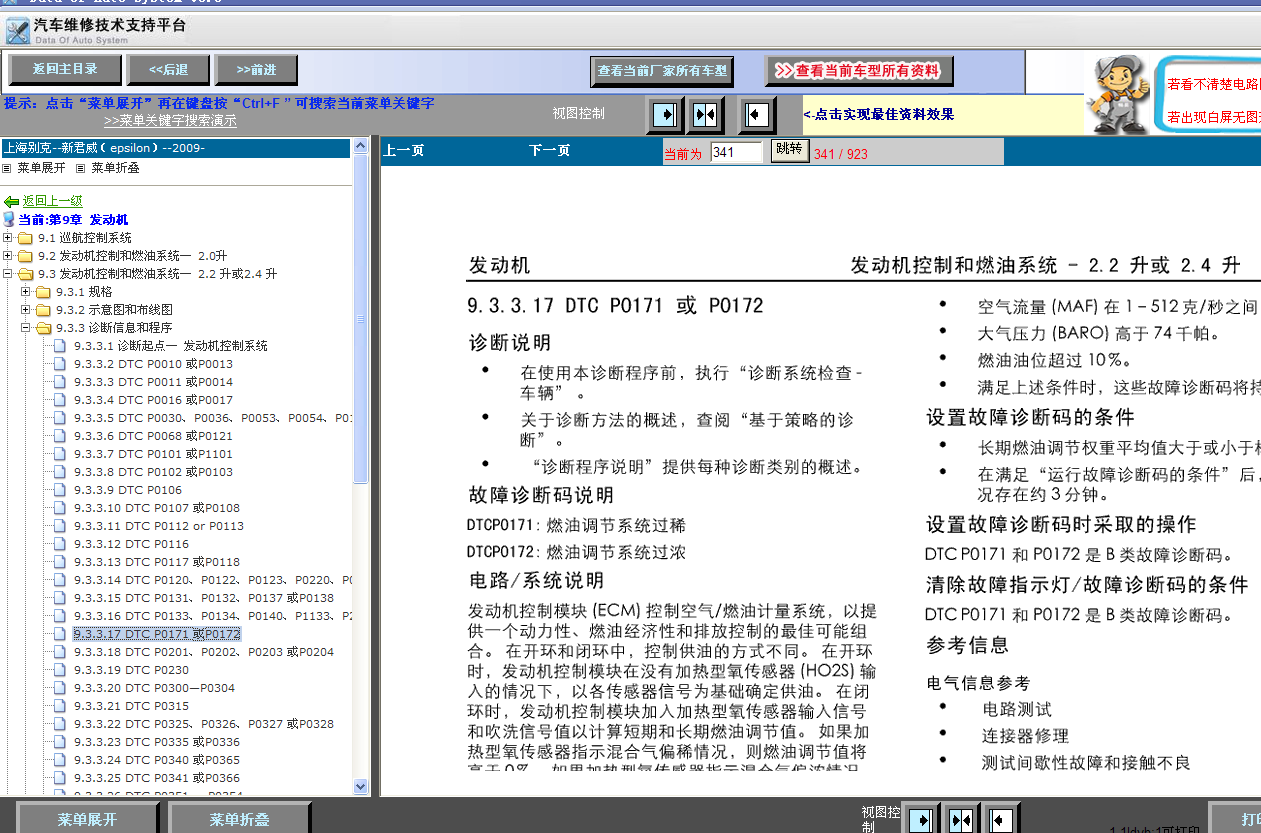This screenshot has height=833, width=1261.
Task: Open 9.3.3.23 DTC P0335 或P0336
Action: point(157,742)
